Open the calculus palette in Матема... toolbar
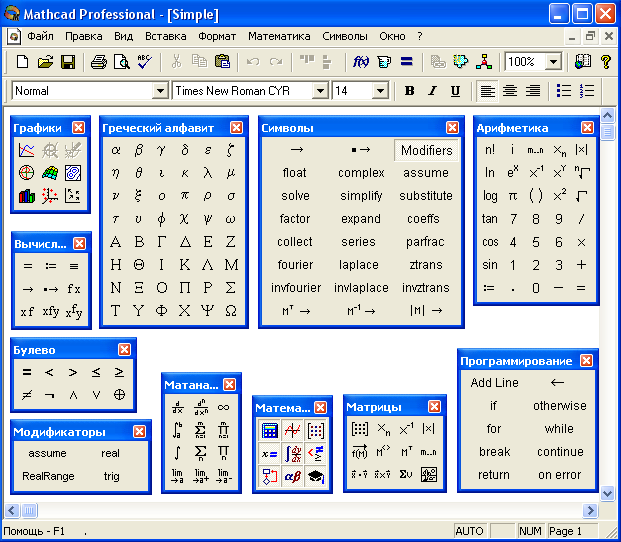The height and width of the screenshot is (542, 621). [293, 453]
